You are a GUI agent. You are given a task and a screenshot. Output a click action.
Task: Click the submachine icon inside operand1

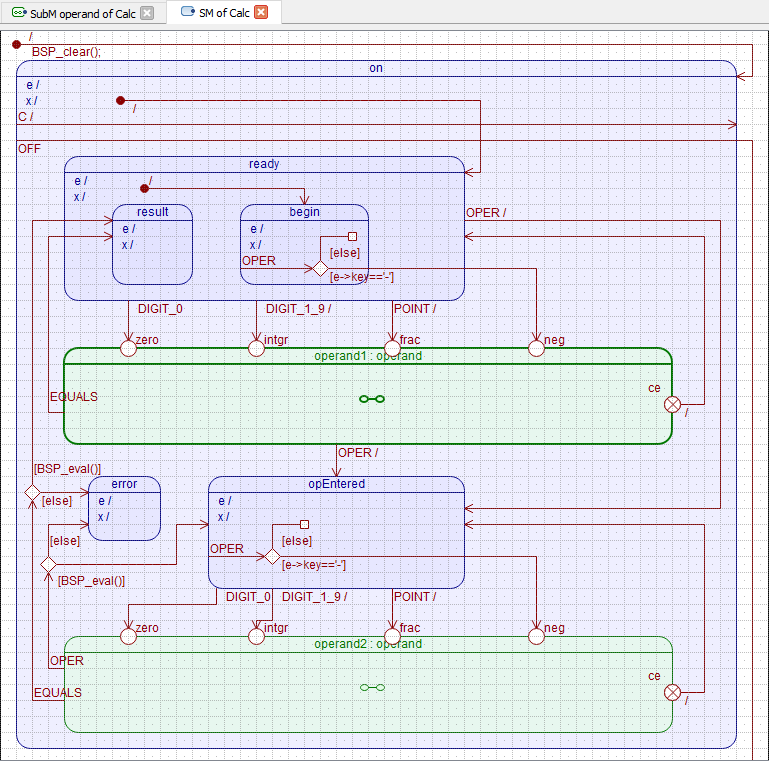coord(372,399)
